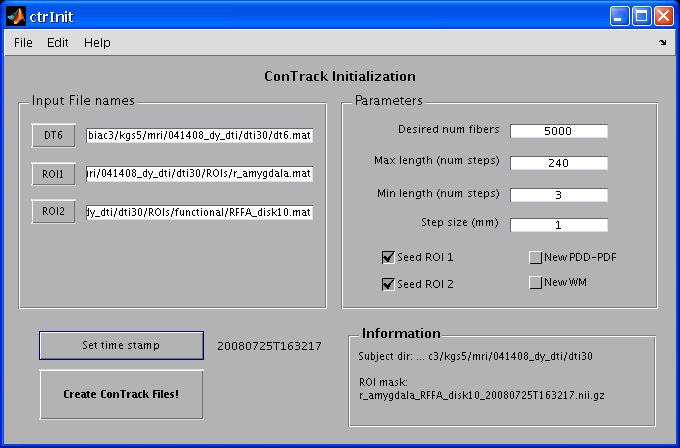Disable the Seed ROI 2 option
680x448 pixels.
[388, 284]
